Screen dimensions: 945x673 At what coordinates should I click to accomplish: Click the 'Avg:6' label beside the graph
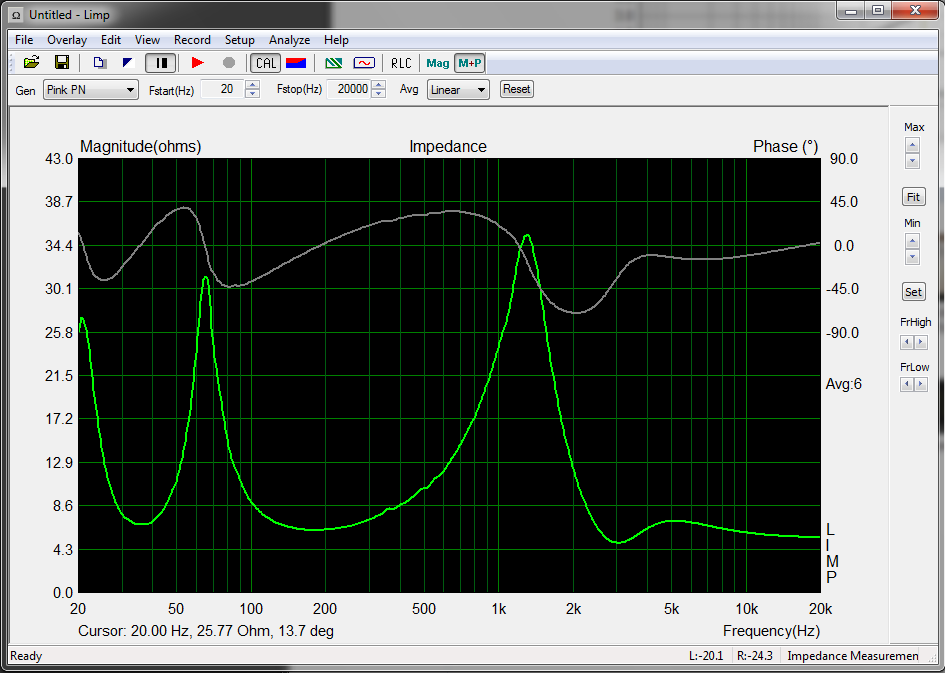843,384
